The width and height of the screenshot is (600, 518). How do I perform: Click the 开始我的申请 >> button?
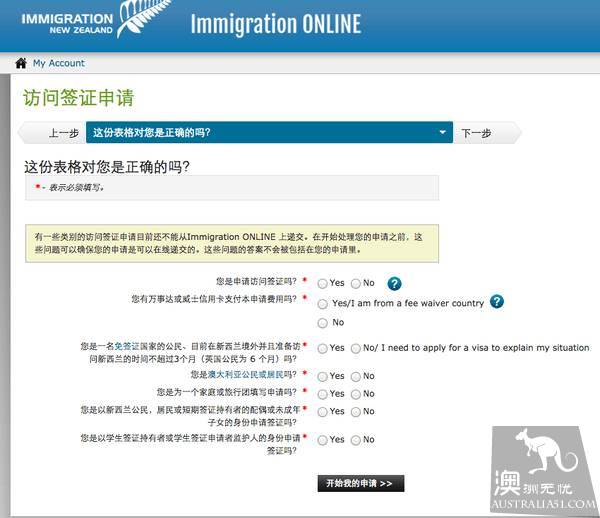pyautogui.click(x=360, y=484)
